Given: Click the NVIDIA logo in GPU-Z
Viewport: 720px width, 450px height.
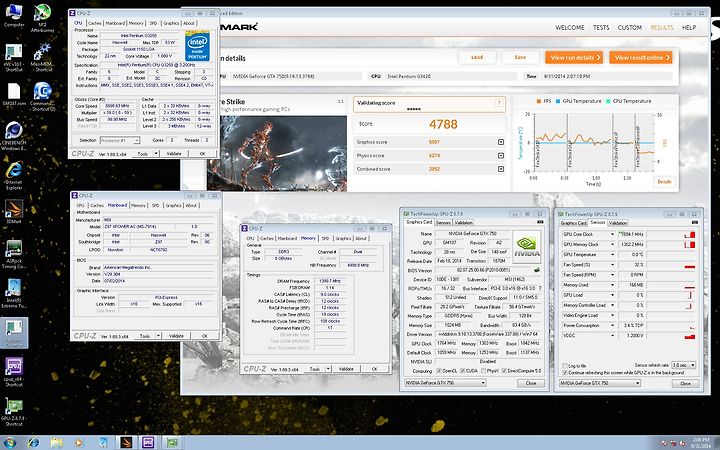Looking at the screenshot, I should tap(526, 247).
